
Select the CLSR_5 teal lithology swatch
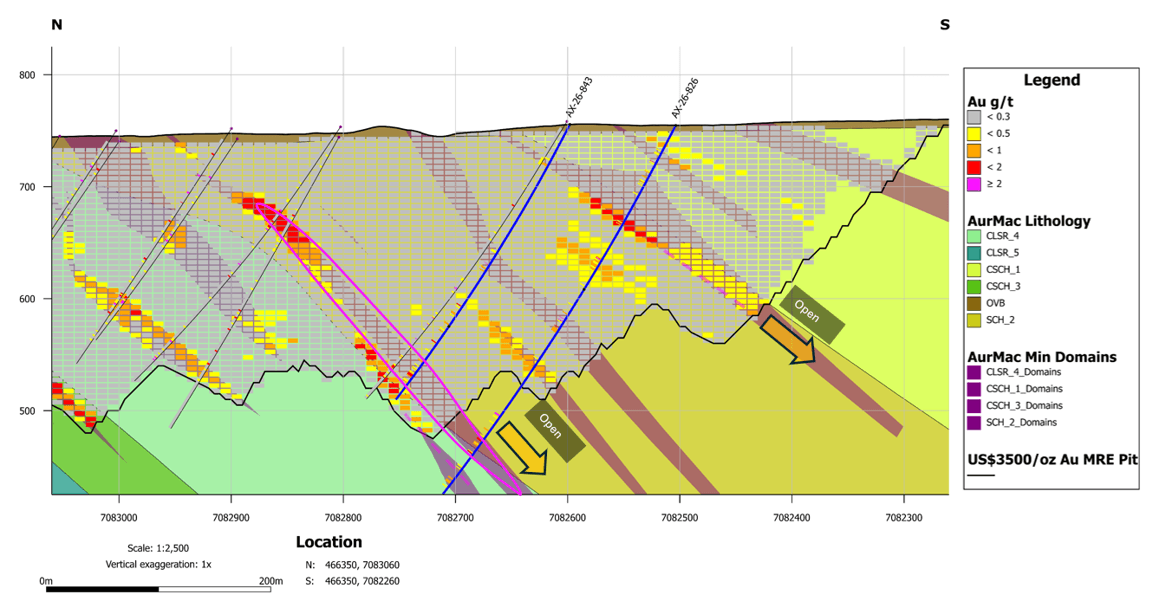tap(974, 253)
